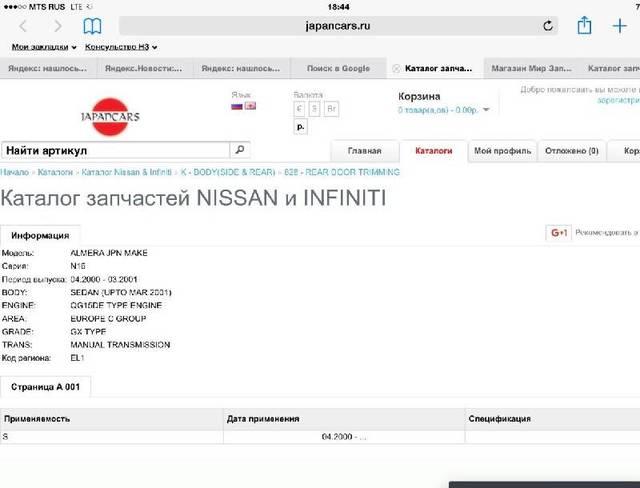Open the Safari share sheet
Image resolution: width=640 pixels, height=488 pixels.
(x=585, y=25)
